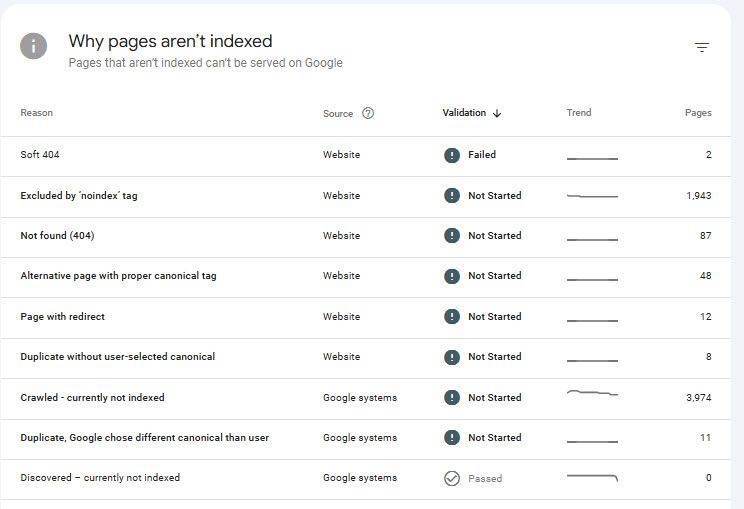
Task: Click trend sparkline for Crawled - currently not indexed
Action: click(x=592, y=396)
